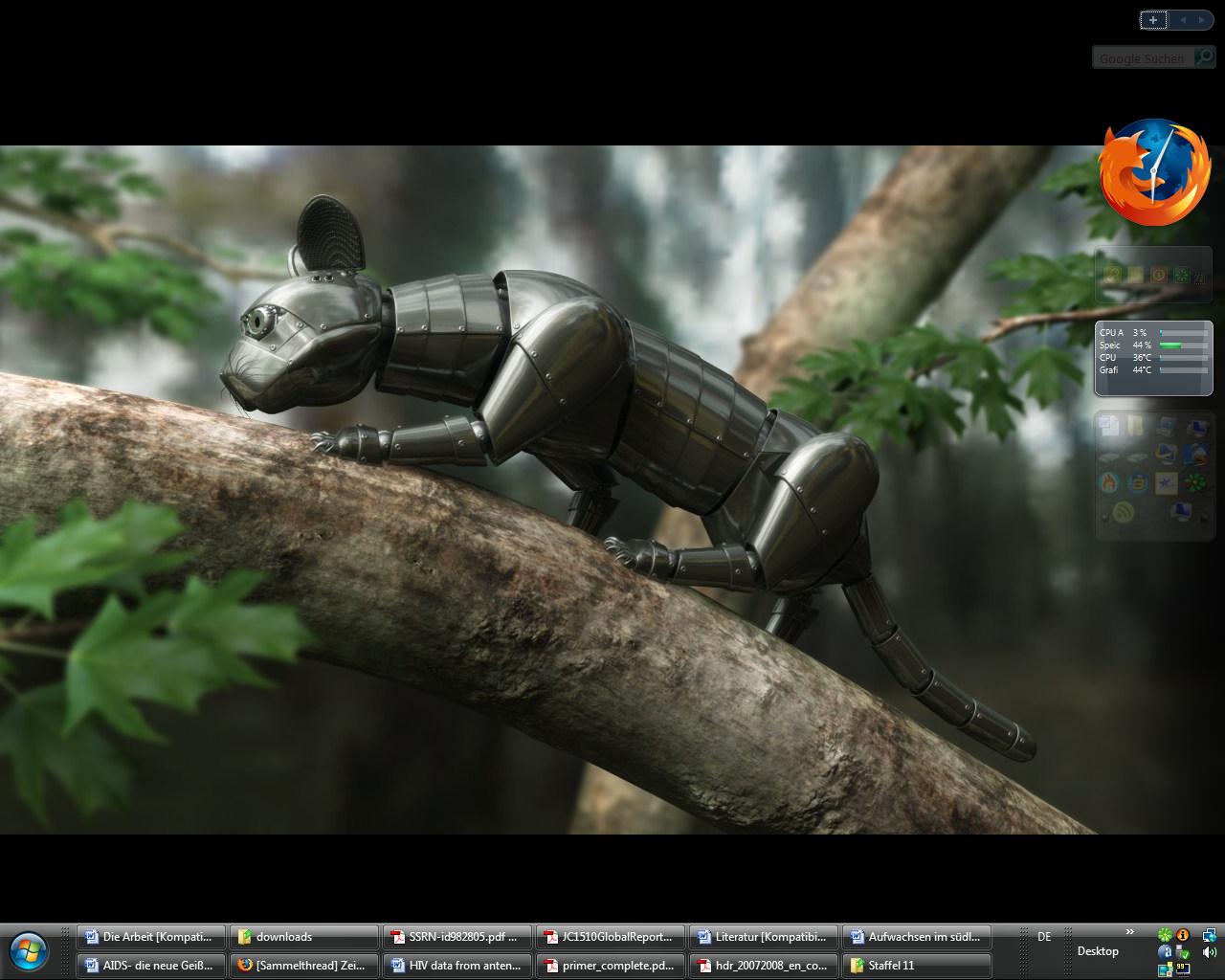Activate the JC1510GlobalReport PDF window

pyautogui.click(x=611, y=937)
